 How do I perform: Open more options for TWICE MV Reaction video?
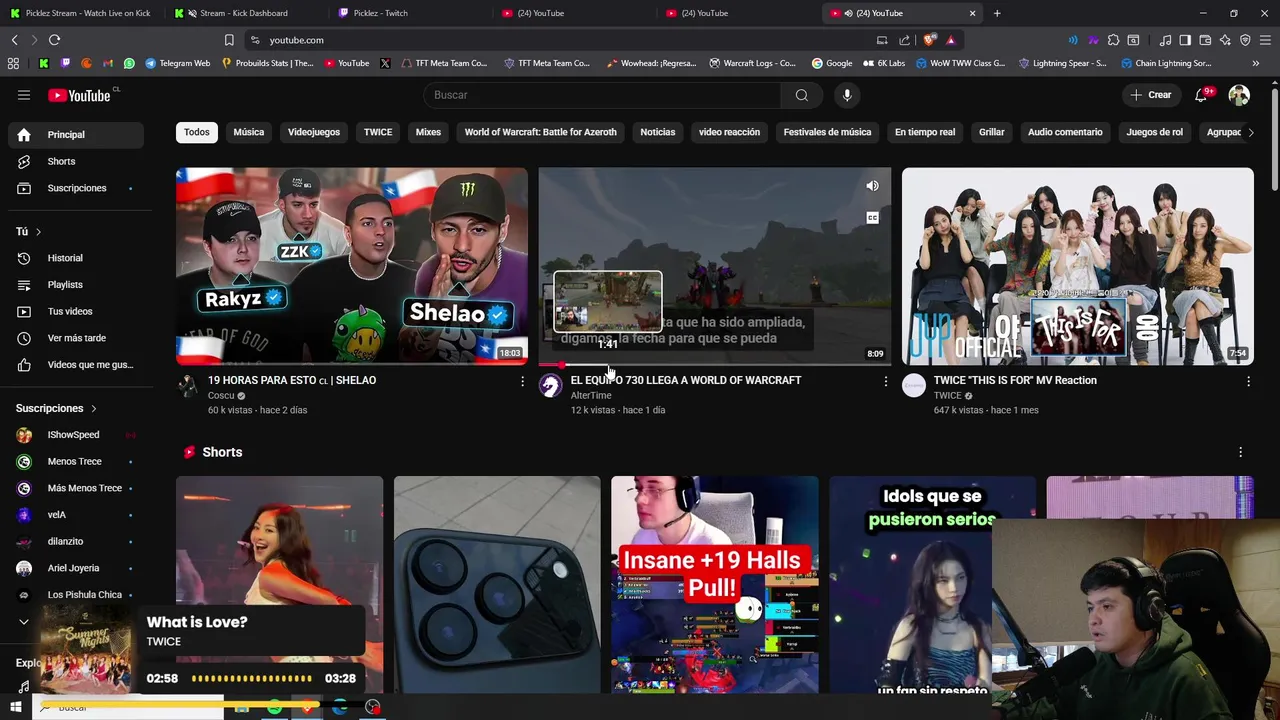tap(1248, 381)
